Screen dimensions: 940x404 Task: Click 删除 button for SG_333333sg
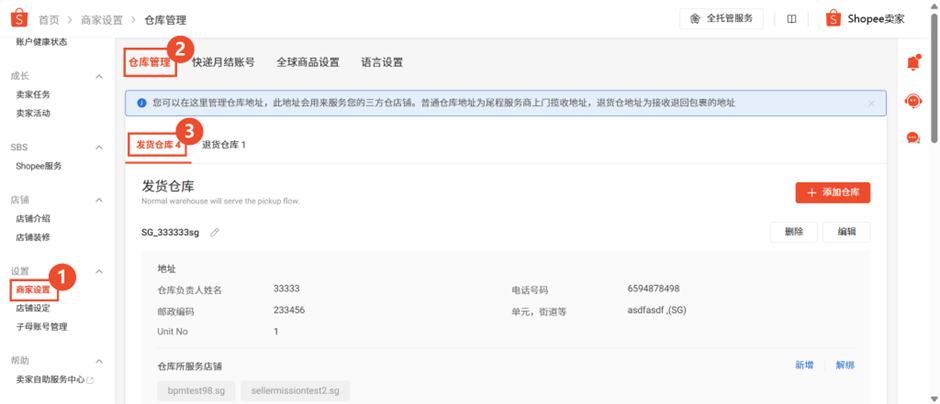[x=793, y=232]
